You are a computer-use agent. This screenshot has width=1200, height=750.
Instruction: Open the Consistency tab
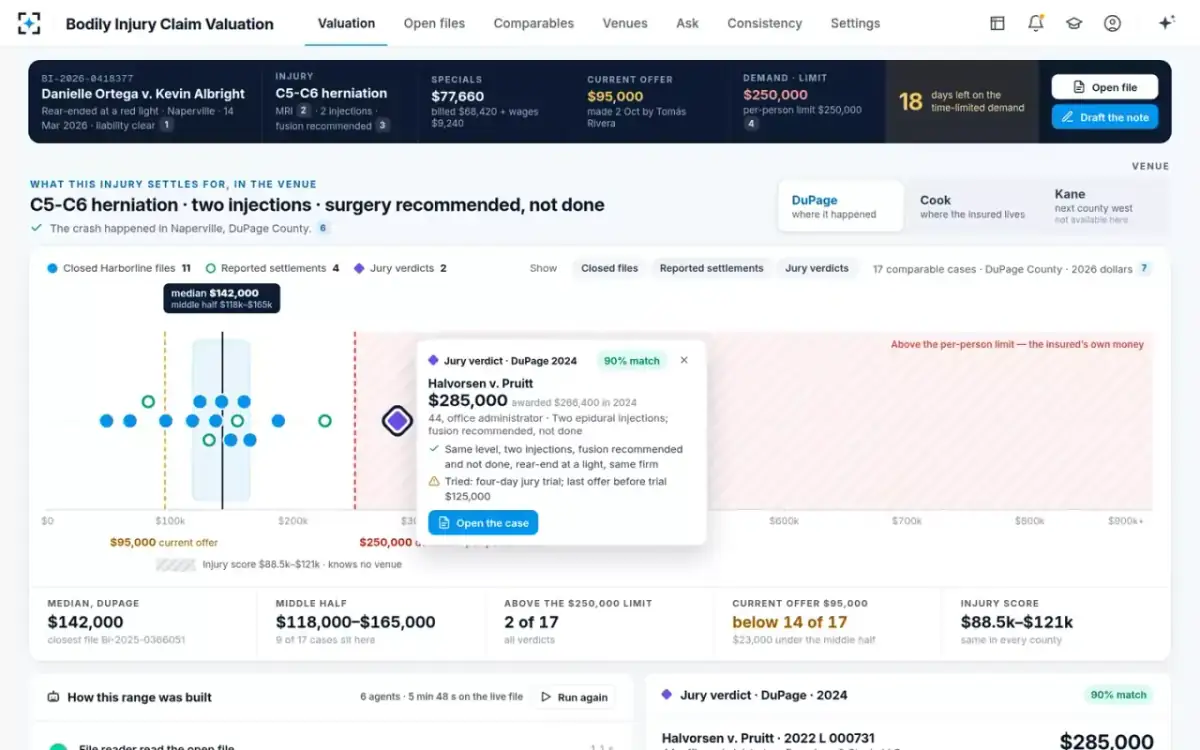[x=765, y=23]
